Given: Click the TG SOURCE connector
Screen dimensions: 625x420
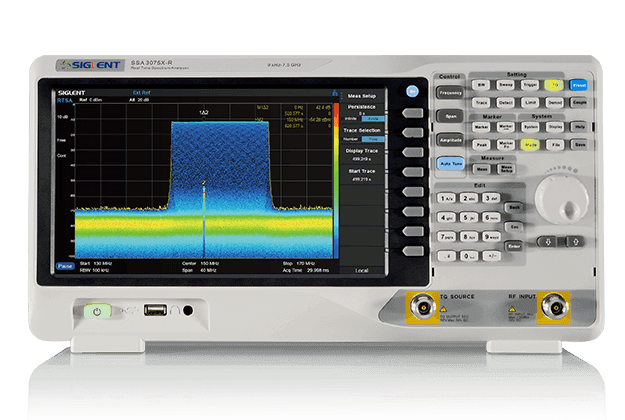Looking at the screenshot, I should tap(422, 307).
